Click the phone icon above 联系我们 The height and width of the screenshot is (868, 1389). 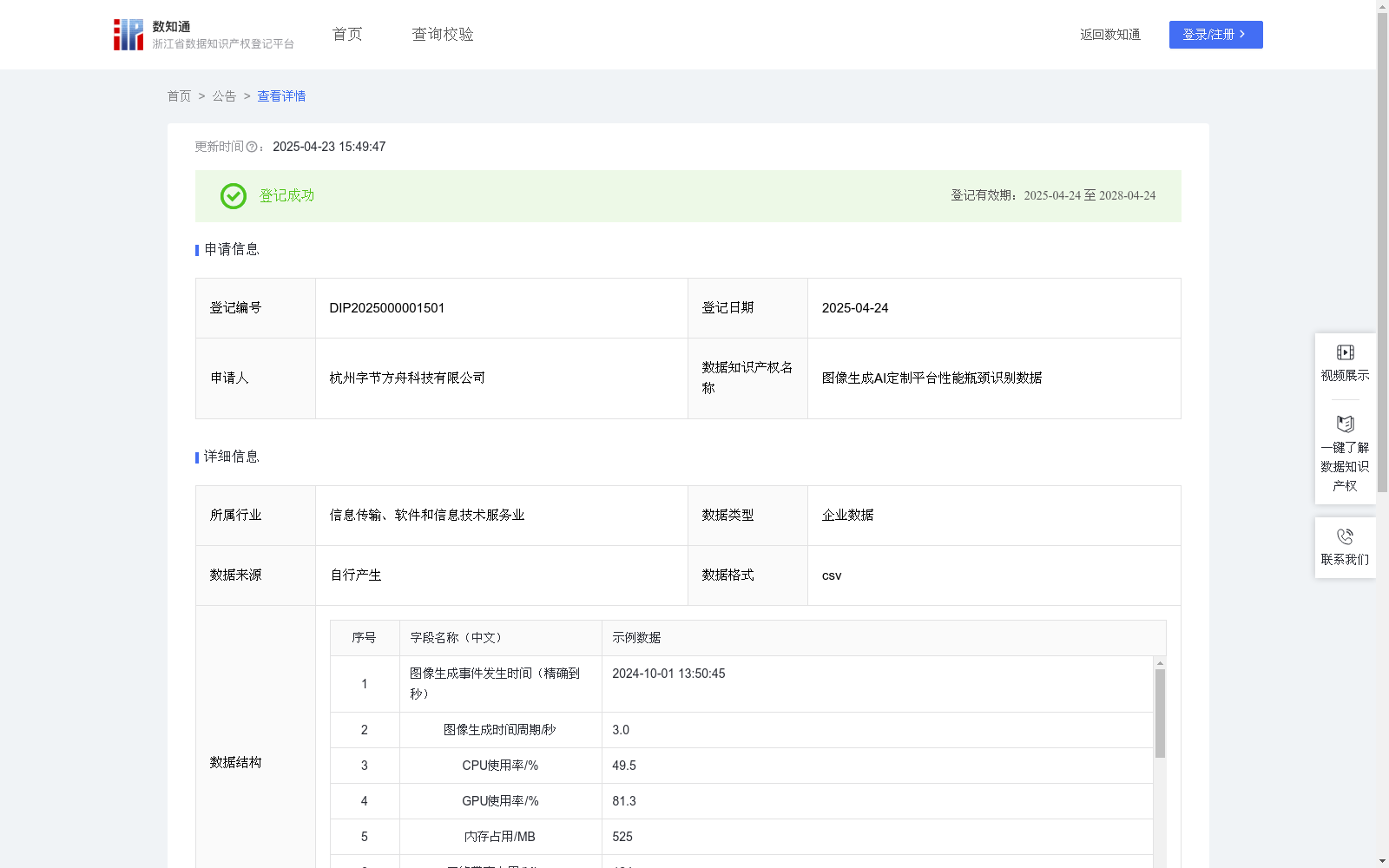1345,536
